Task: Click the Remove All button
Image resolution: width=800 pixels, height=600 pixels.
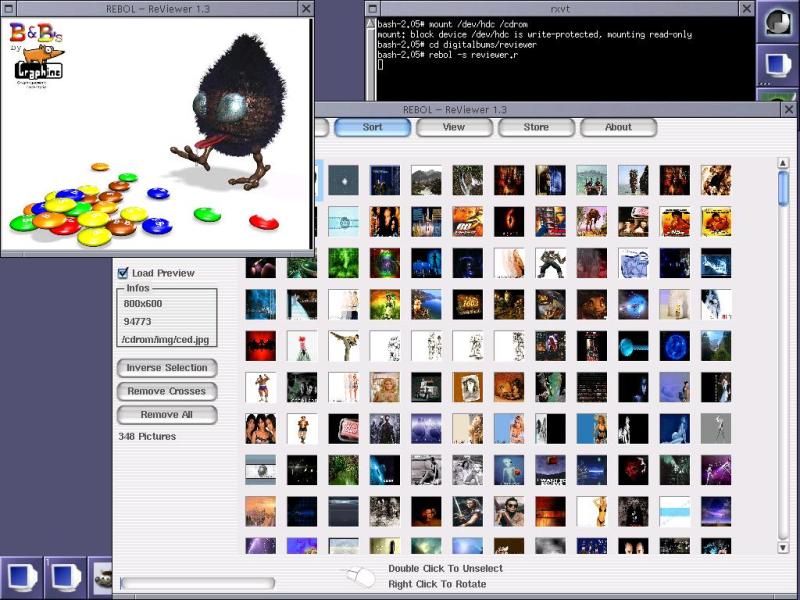Action: (x=167, y=414)
